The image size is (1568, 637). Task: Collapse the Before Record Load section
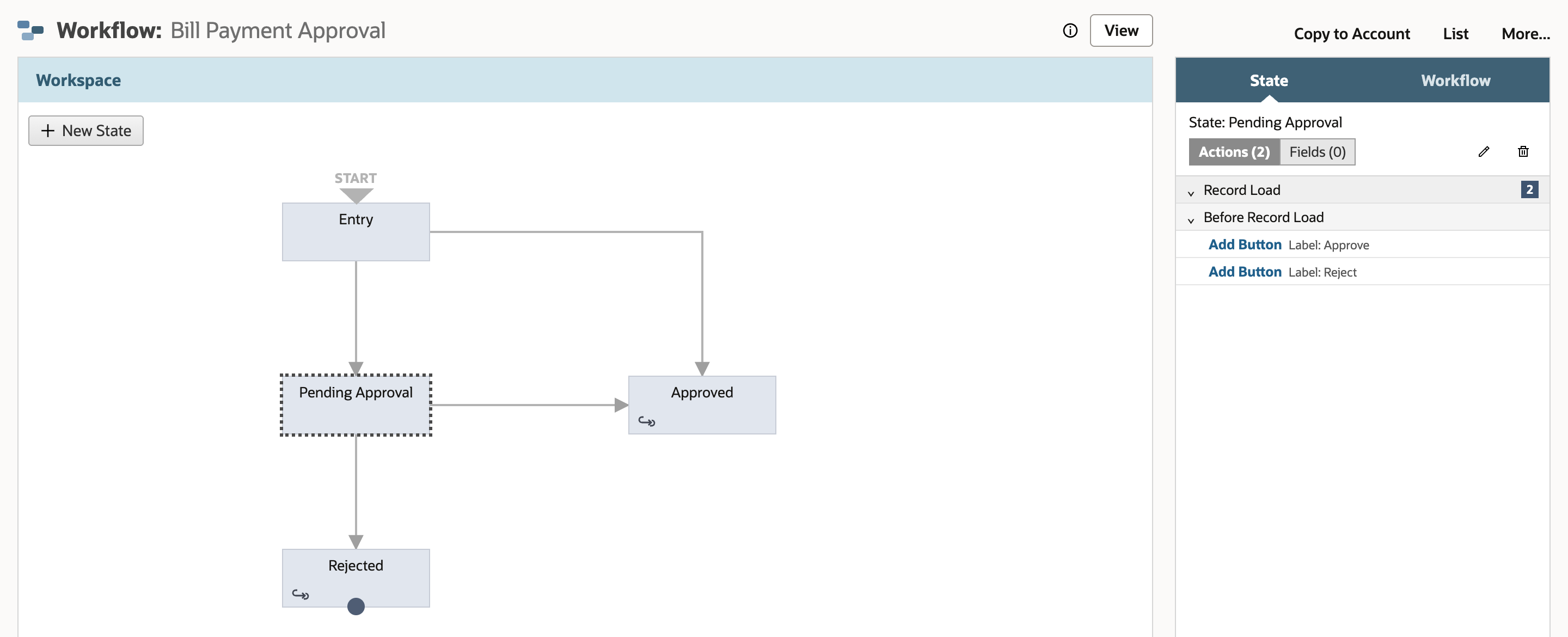click(x=1191, y=220)
